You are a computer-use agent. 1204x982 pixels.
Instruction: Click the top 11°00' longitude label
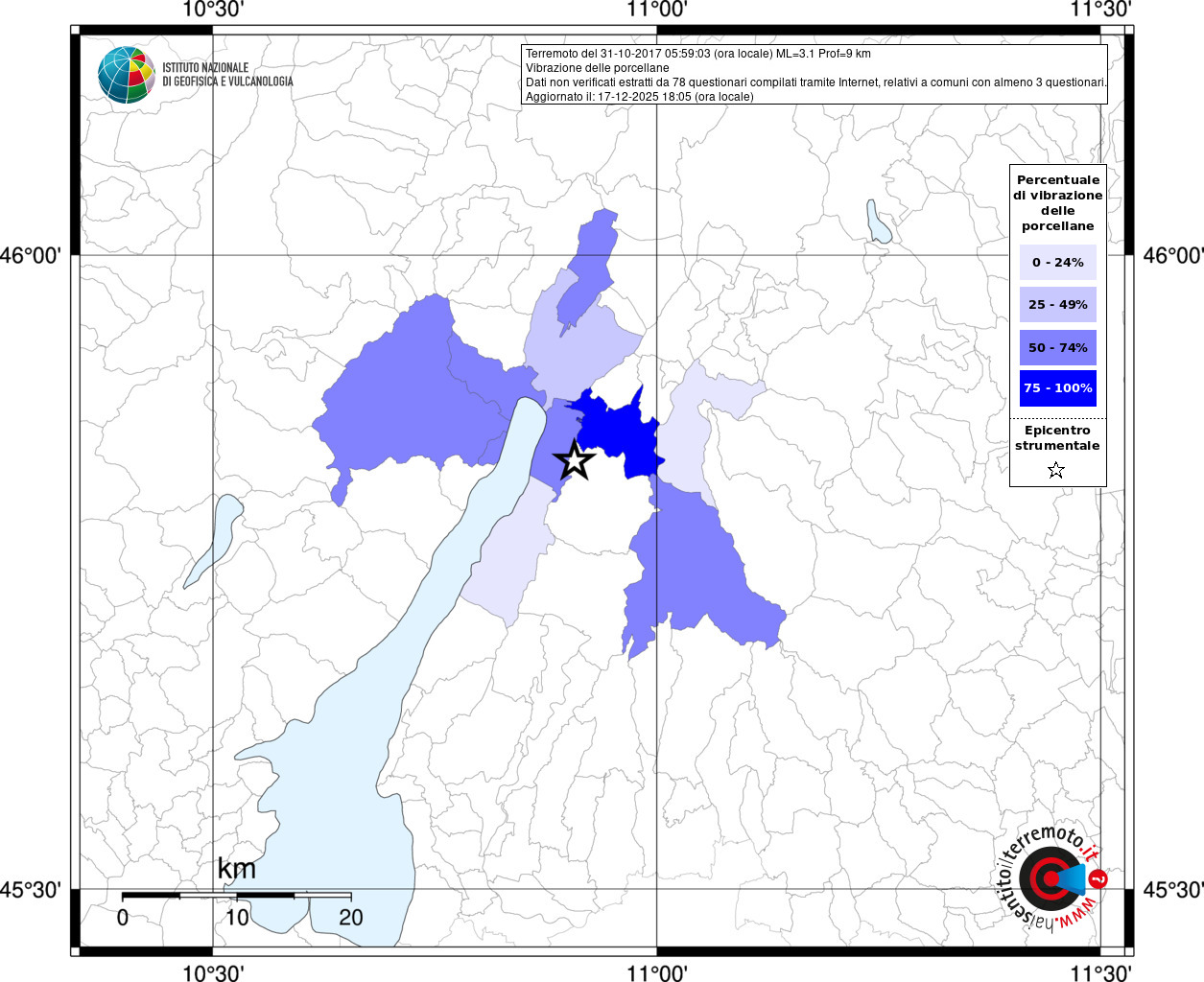[x=657, y=10]
